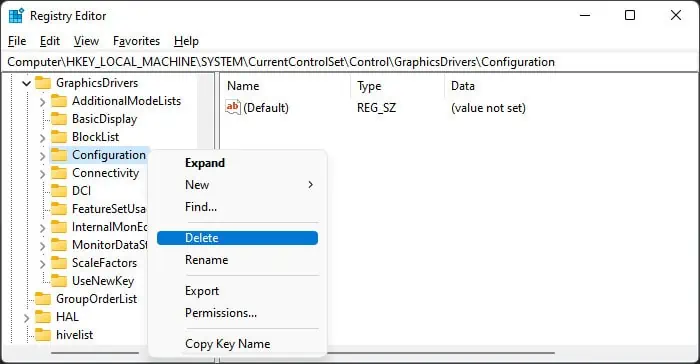Choose Find... in the context menu
The width and height of the screenshot is (700, 364).
coord(238,207)
